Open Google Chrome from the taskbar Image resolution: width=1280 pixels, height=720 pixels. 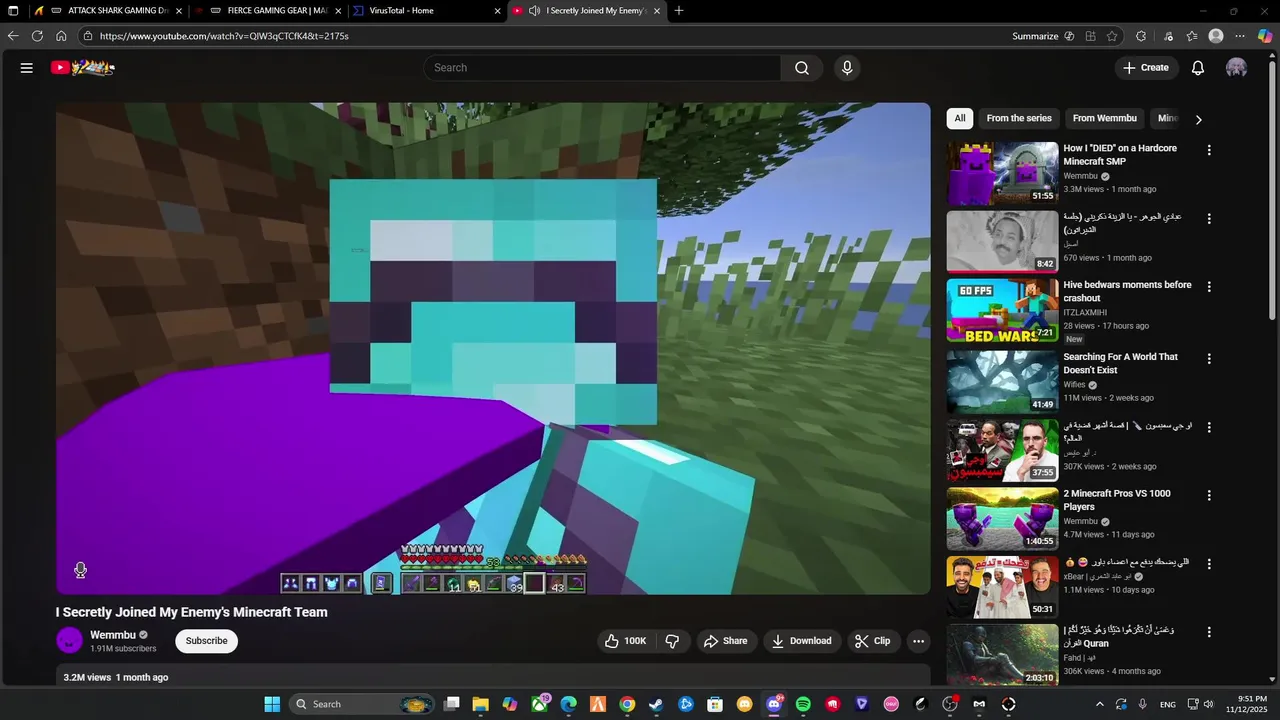click(627, 704)
